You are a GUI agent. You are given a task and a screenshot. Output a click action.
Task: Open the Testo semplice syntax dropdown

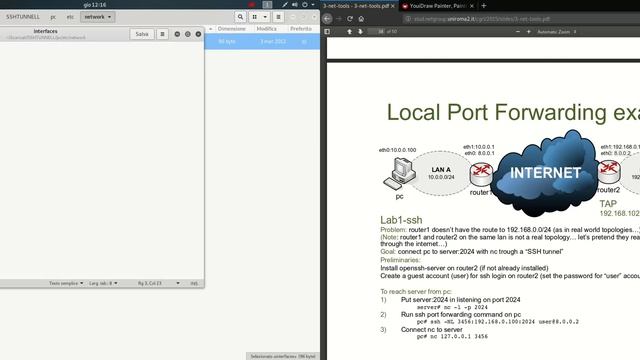(x=66, y=283)
